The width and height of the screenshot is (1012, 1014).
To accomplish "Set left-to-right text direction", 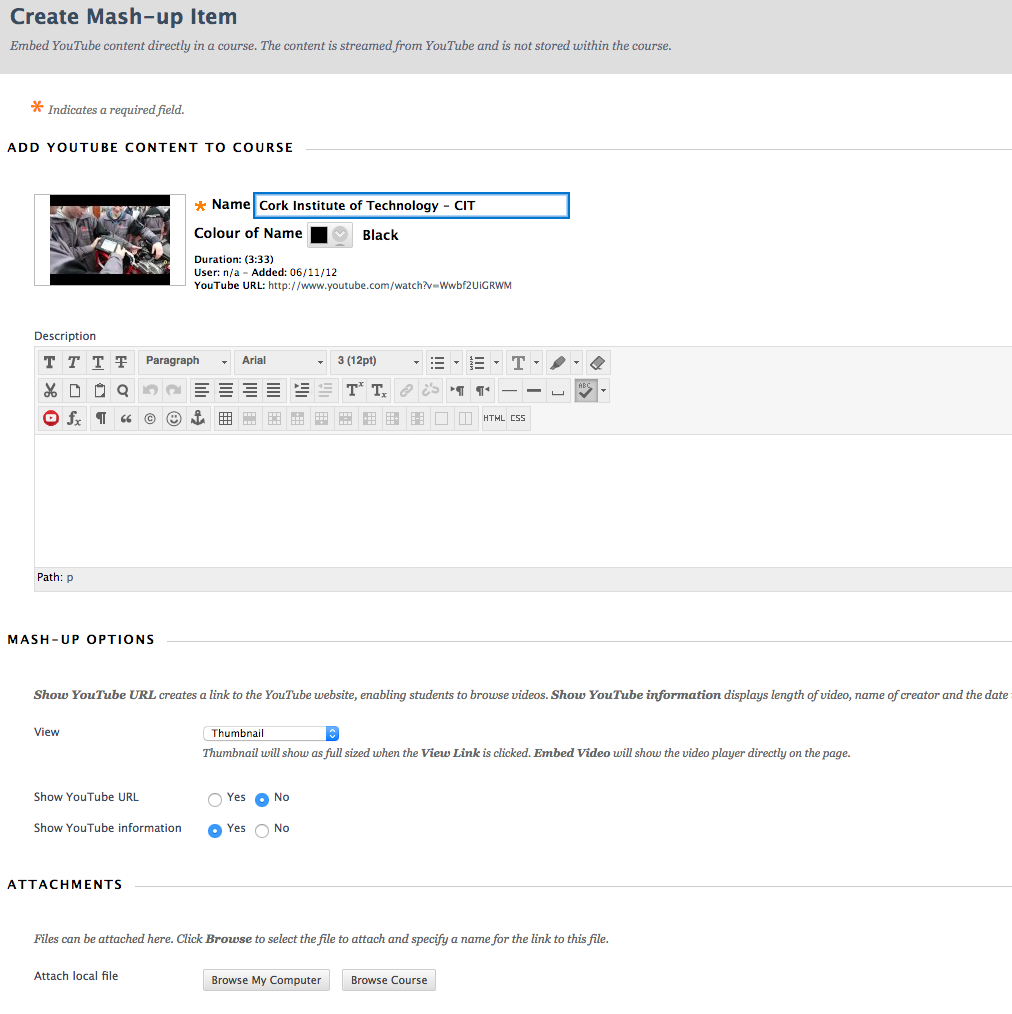I will tap(457, 391).
